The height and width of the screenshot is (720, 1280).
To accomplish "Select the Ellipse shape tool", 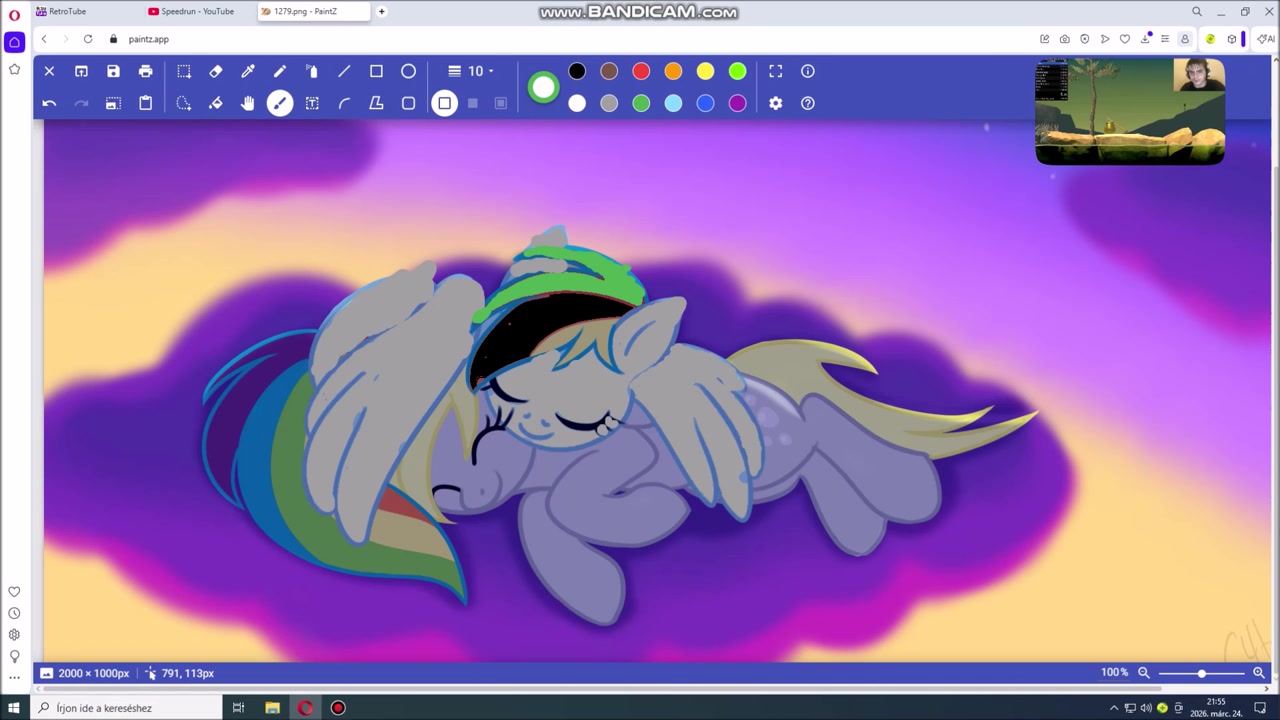I will [x=408, y=71].
